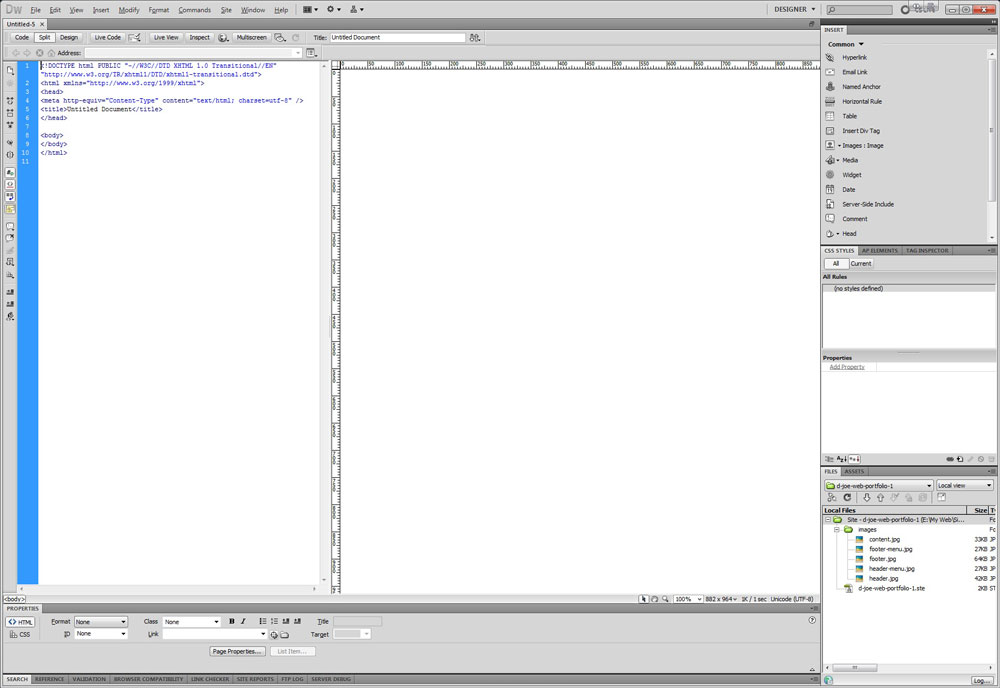Open the Modify menu
The width and height of the screenshot is (1000, 688).
[x=129, y=10]
